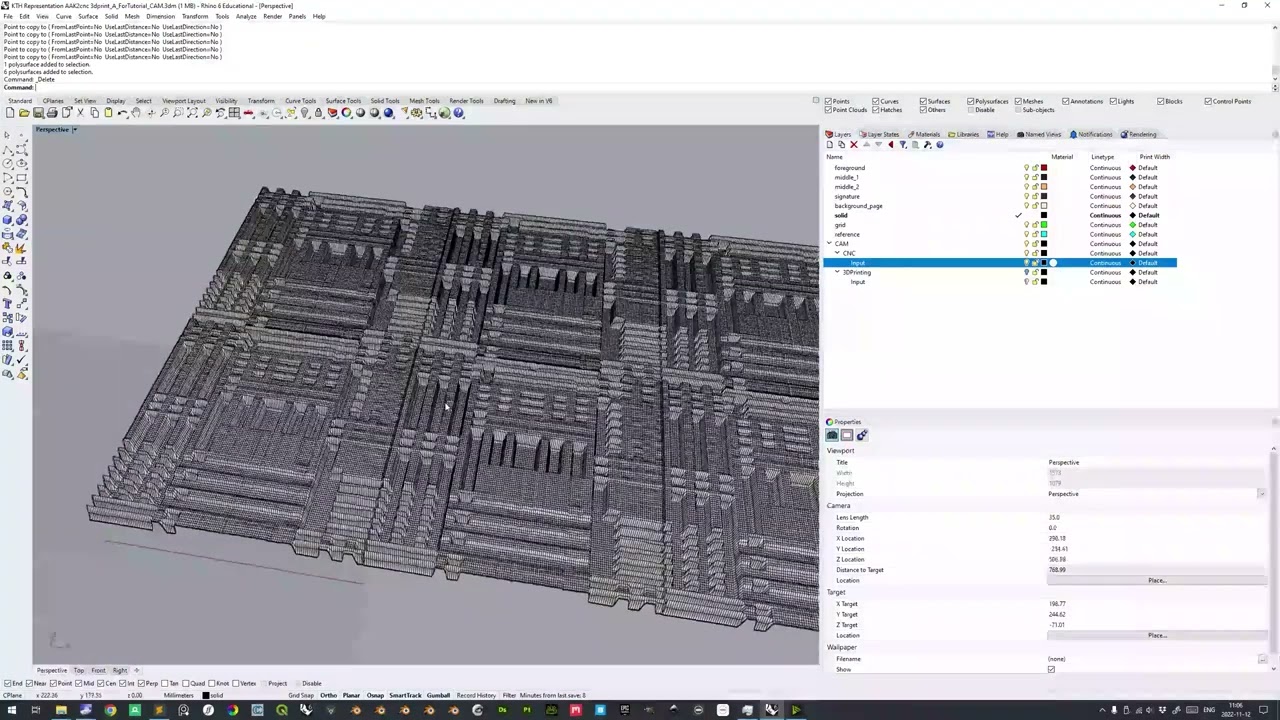This screenshot has width=1280, height=720.
Task: Click the middle_2 layer orange color swatch
Action: [1044, 187]
